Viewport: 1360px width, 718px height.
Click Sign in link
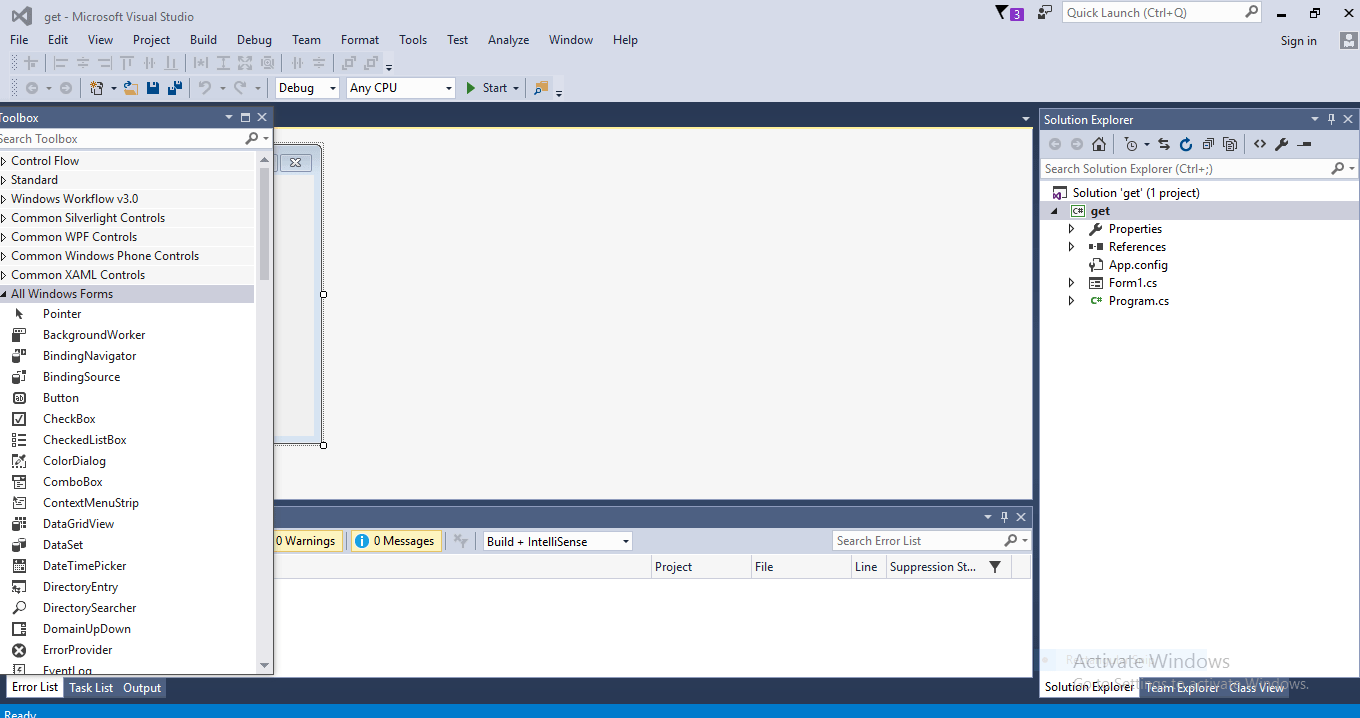1298,41
